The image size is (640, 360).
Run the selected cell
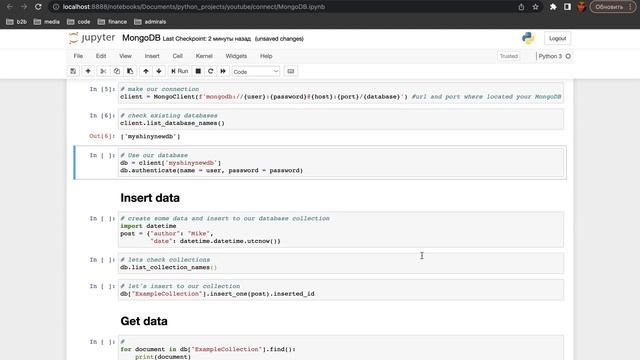click(x=180, y=71)
